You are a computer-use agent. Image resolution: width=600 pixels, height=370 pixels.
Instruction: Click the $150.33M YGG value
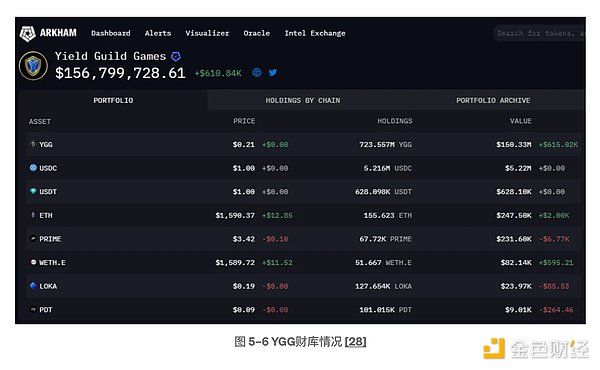pyautogui.click(x=514, y=144)
